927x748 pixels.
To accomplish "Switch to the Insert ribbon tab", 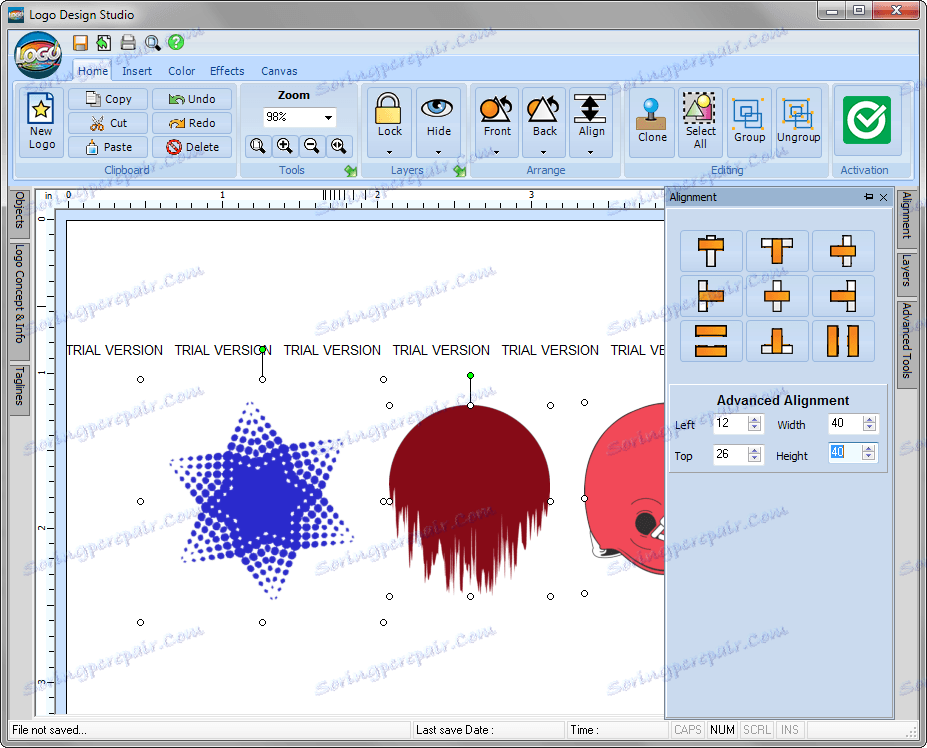I will click(137, 71).
